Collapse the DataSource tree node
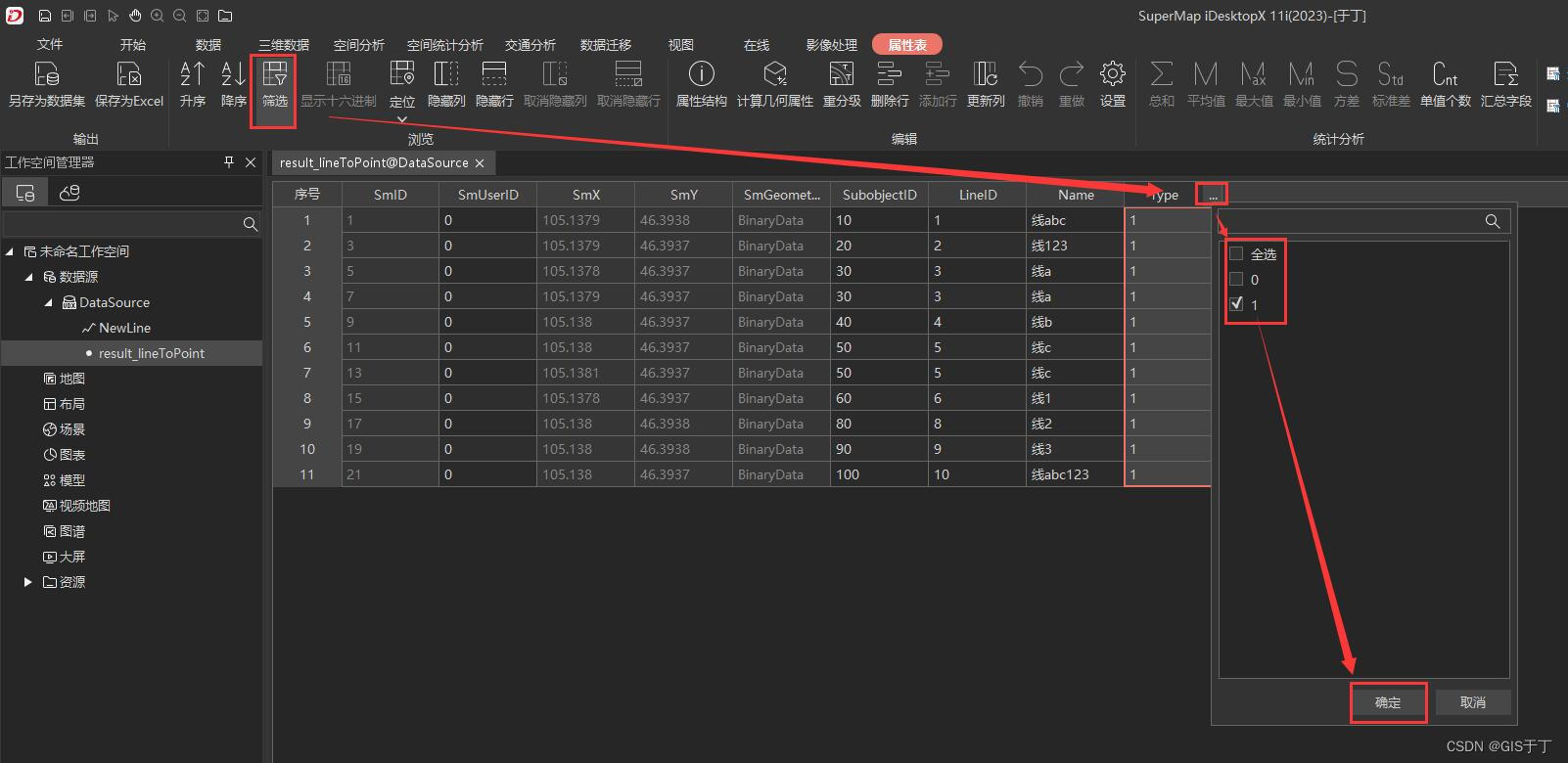 tap(48, 302)
